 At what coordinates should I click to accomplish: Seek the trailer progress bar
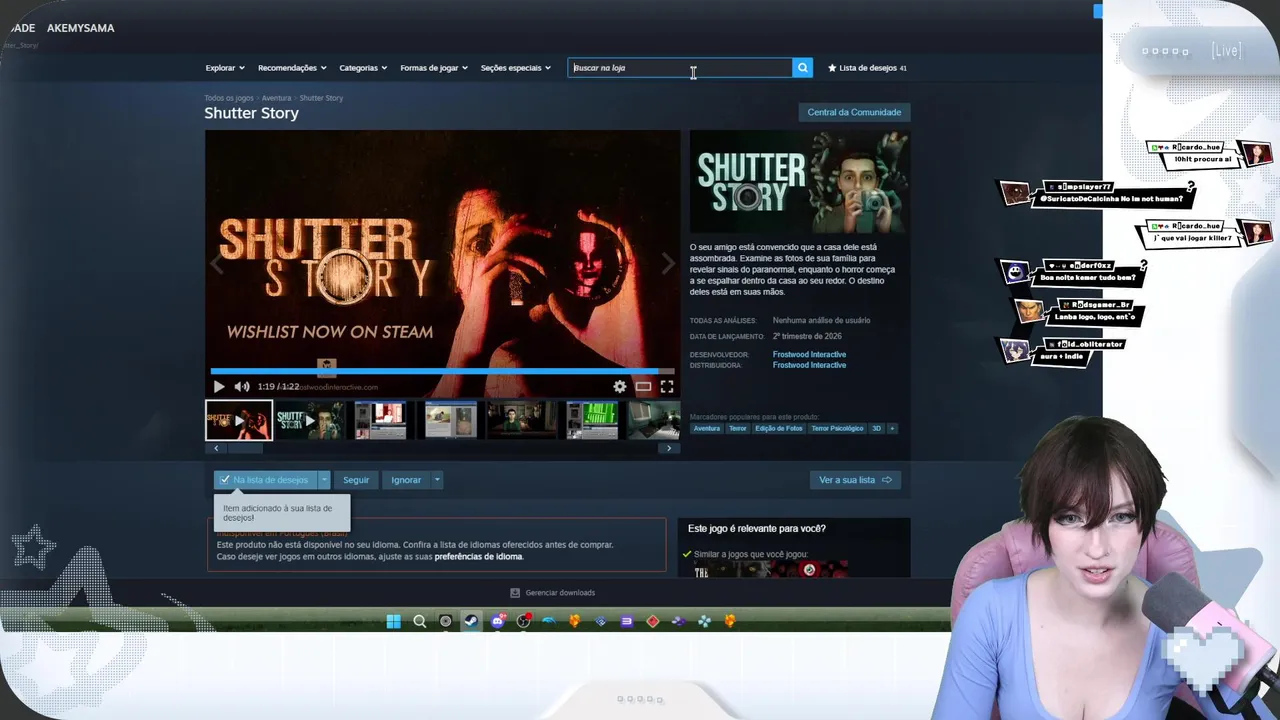(x=442, y=371)
